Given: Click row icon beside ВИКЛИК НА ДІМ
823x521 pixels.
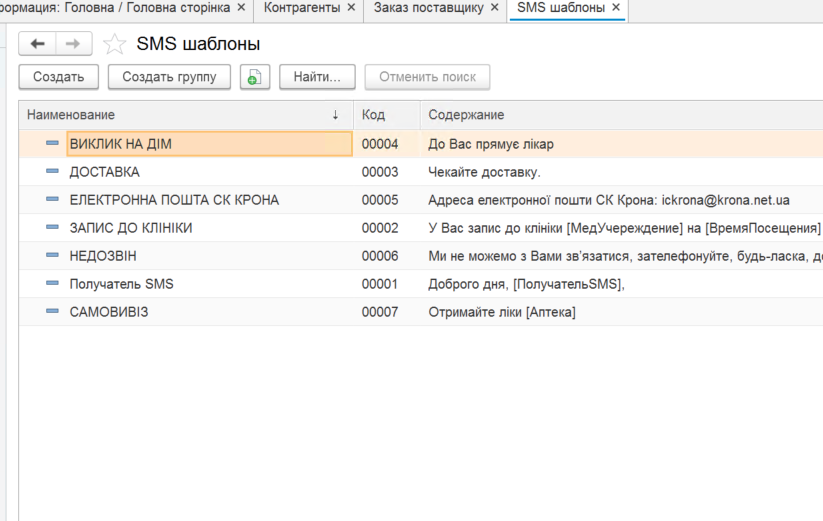Looking at the screenshot, I should click(52, 144).
